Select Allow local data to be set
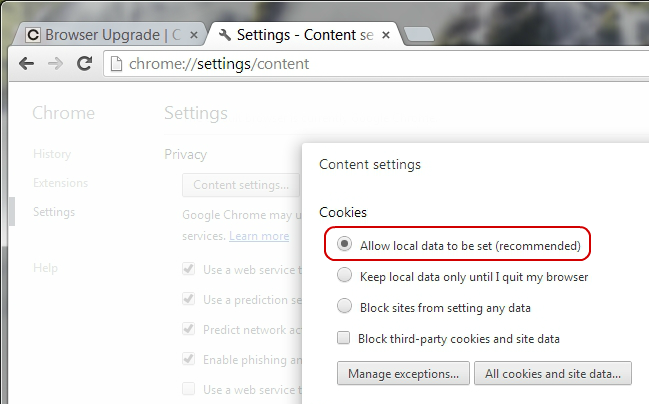 tap(345, 244)
